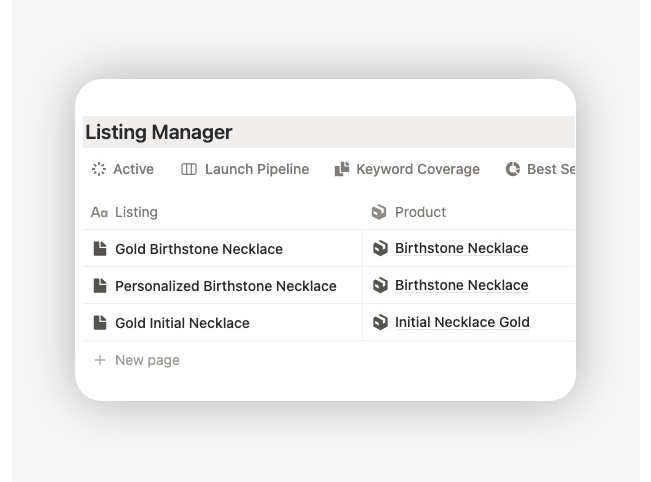
Task: Click the Listing column header
Action: [124, 212]
